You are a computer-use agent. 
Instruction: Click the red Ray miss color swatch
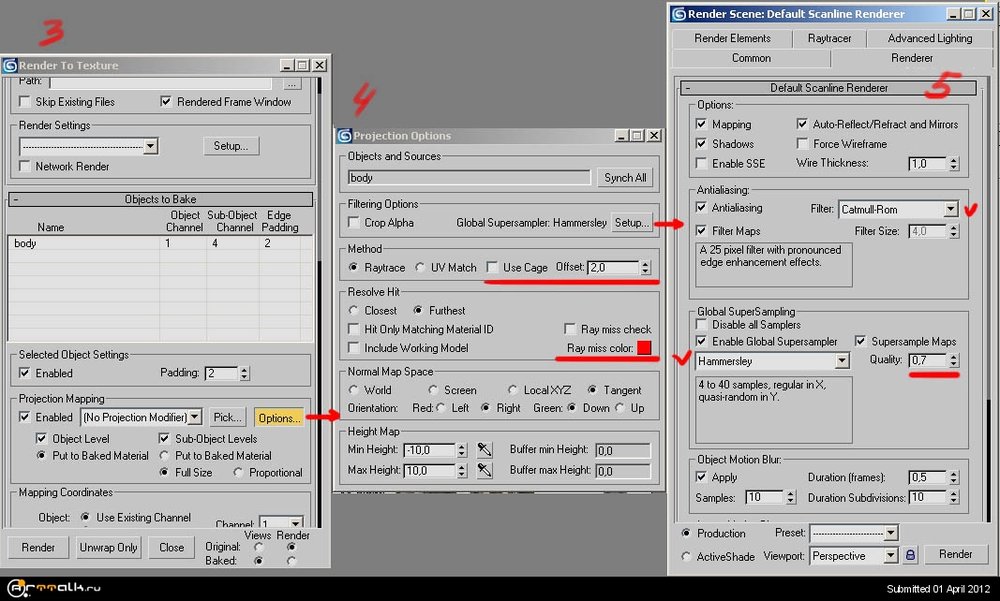pyautogui.click(x=644, y=348)
